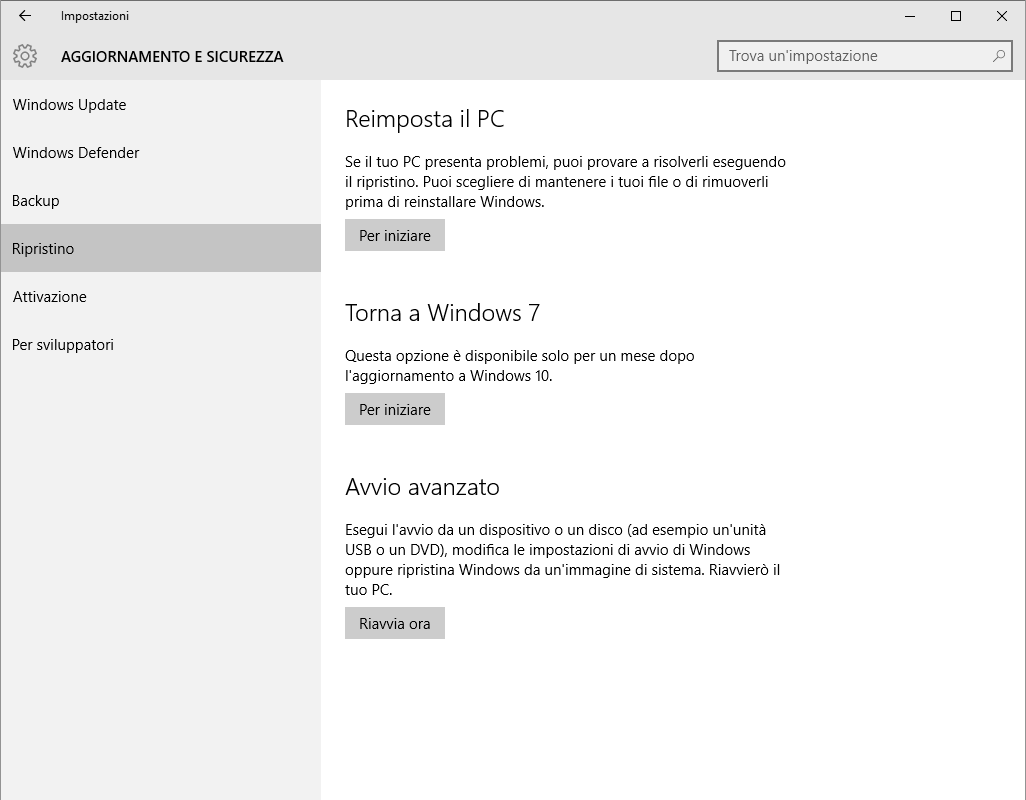This screenshot has height=800, width=1026.
Task: Close the Impostazioni window
Action: pyautogui.click(x=1002, y=16)
